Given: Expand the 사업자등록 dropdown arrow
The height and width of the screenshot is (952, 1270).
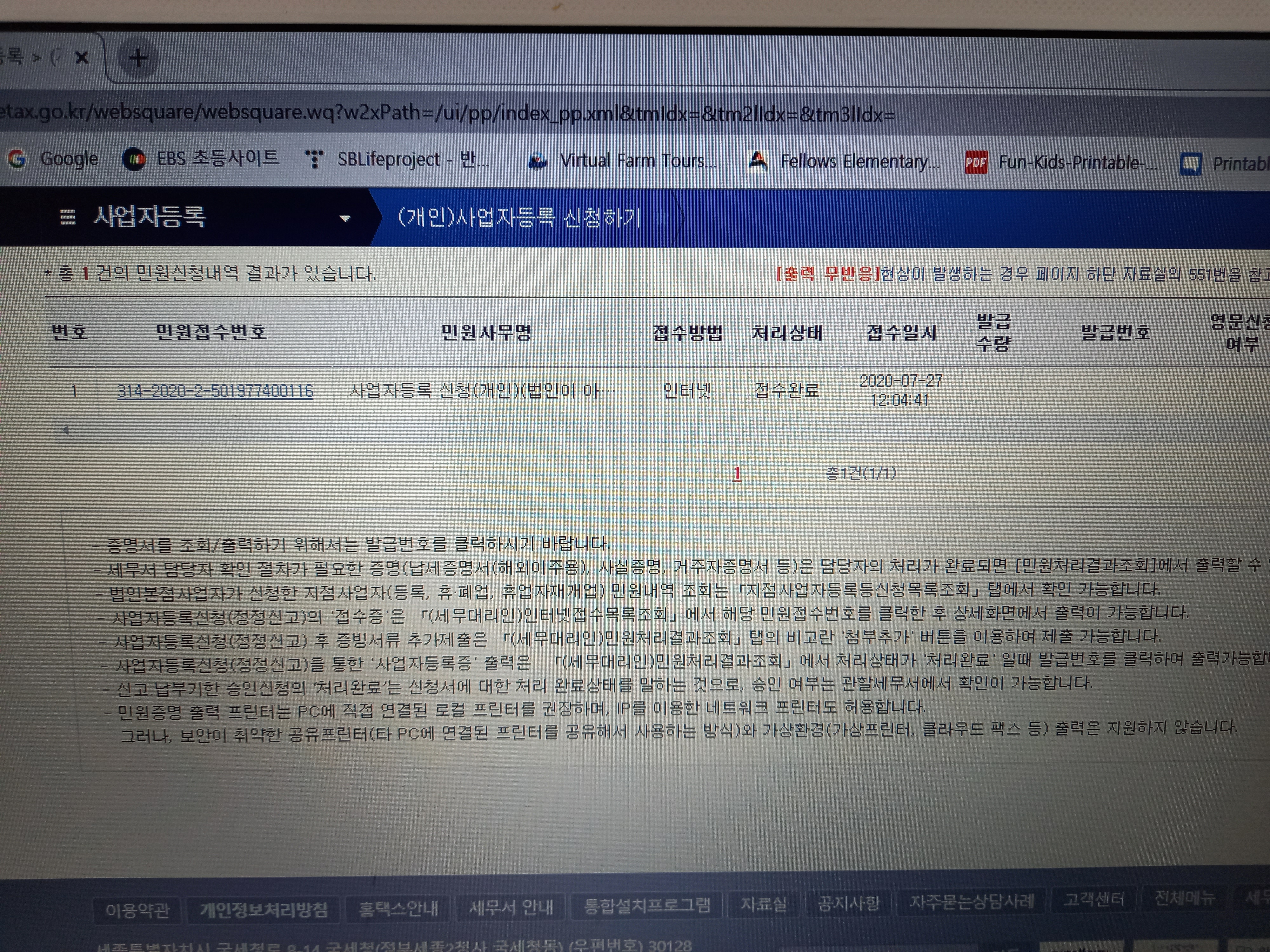Looking at the screenshot, I should tap(344, 218).
